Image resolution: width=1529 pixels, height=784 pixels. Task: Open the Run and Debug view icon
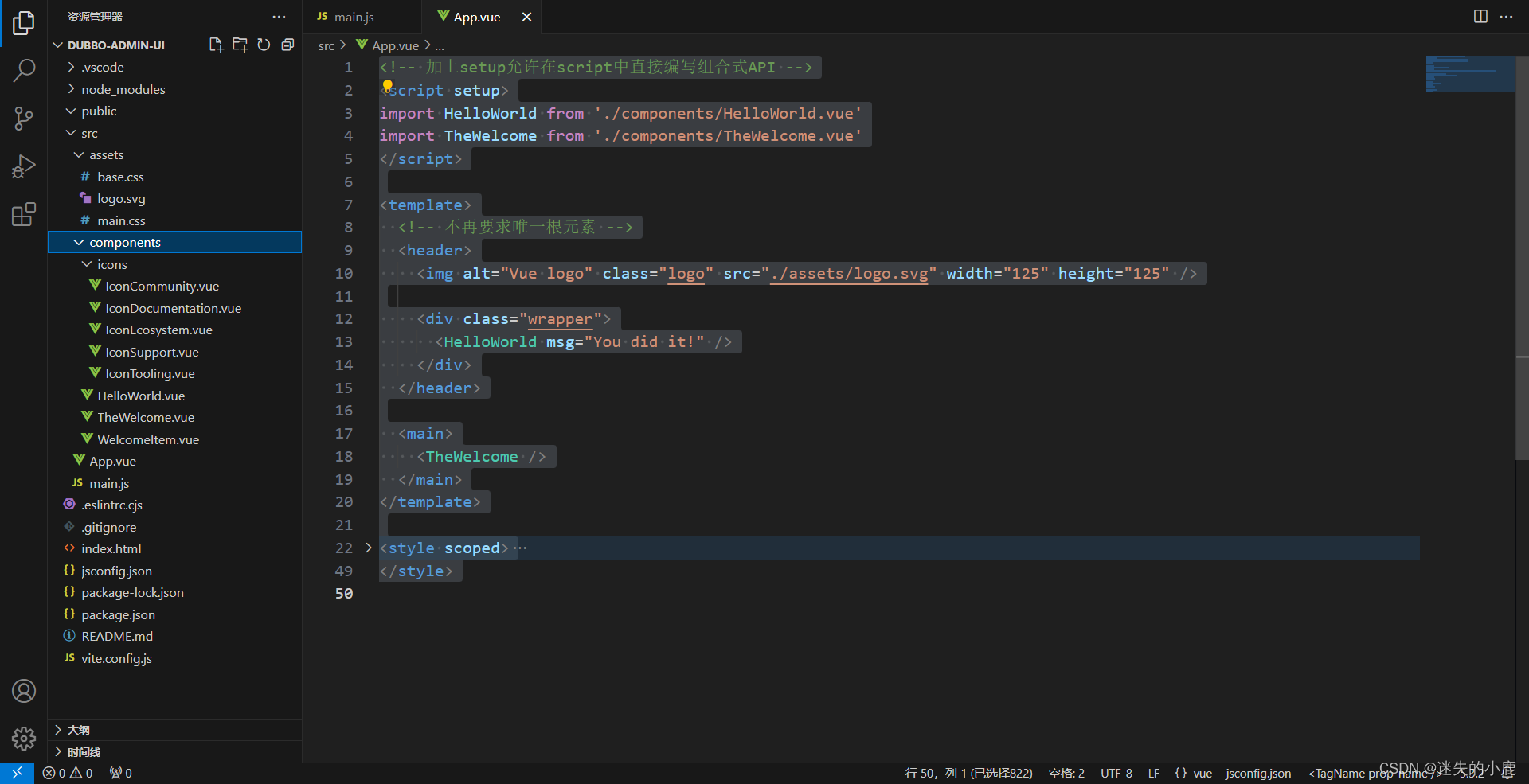(24, 166)
